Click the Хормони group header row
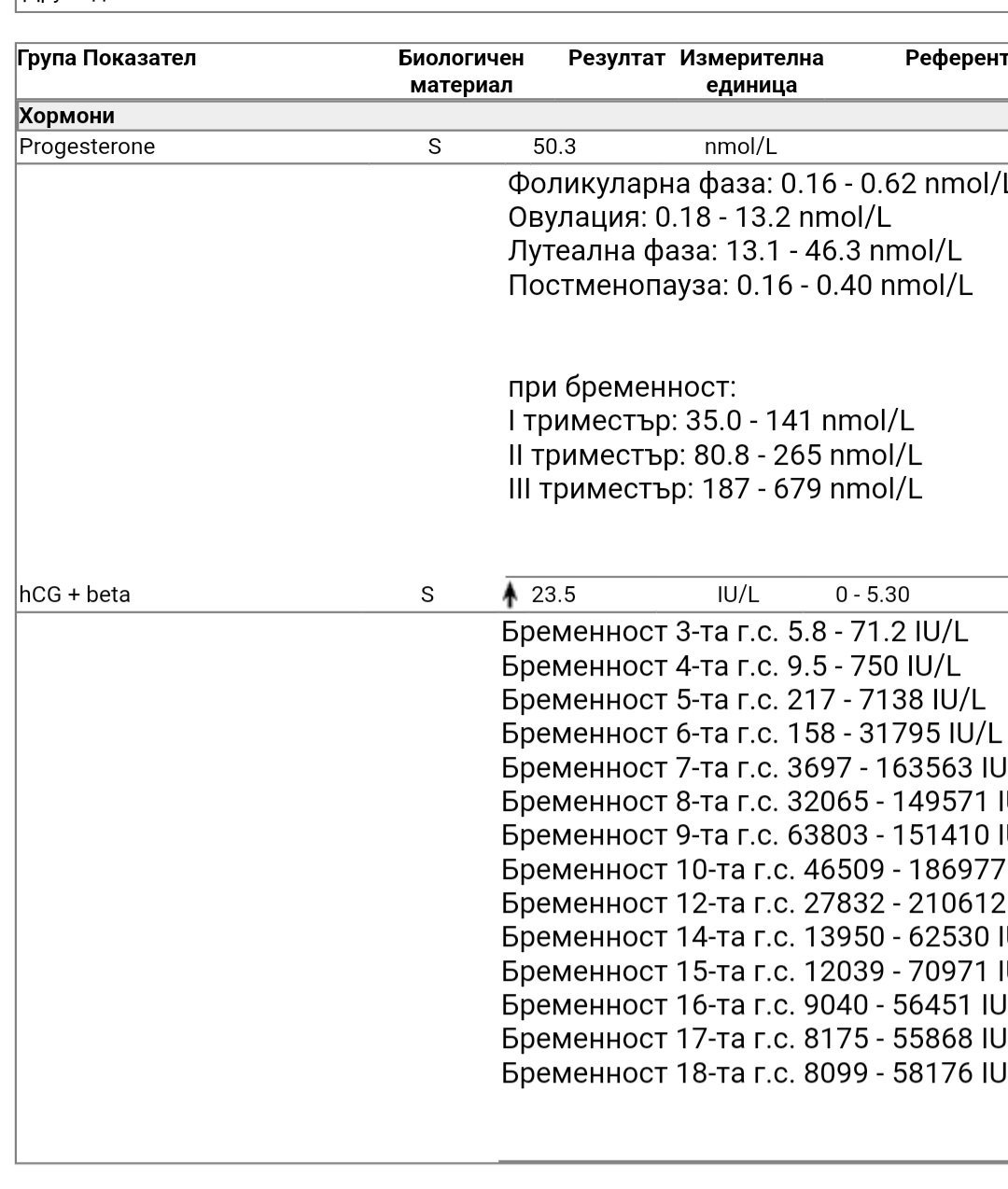The height and width of the screenshot is (1189, 1008). pyautogui.click(x=67, y=116)
